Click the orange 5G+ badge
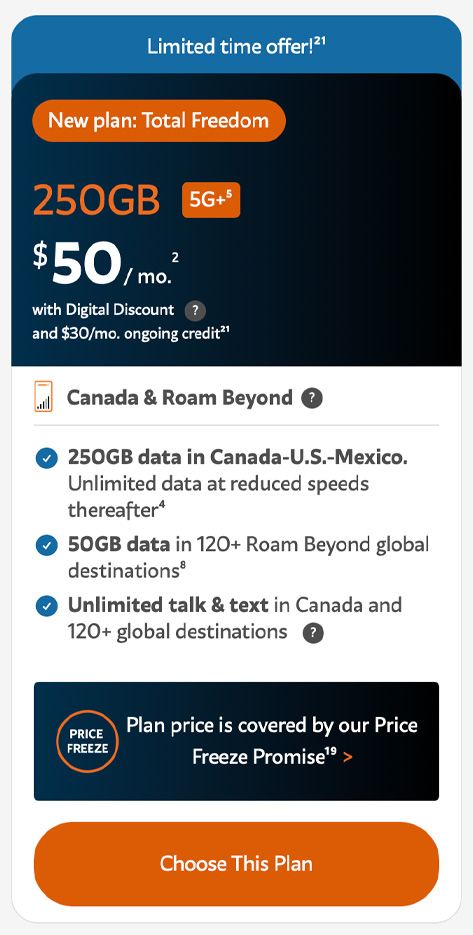 [211, 200]
